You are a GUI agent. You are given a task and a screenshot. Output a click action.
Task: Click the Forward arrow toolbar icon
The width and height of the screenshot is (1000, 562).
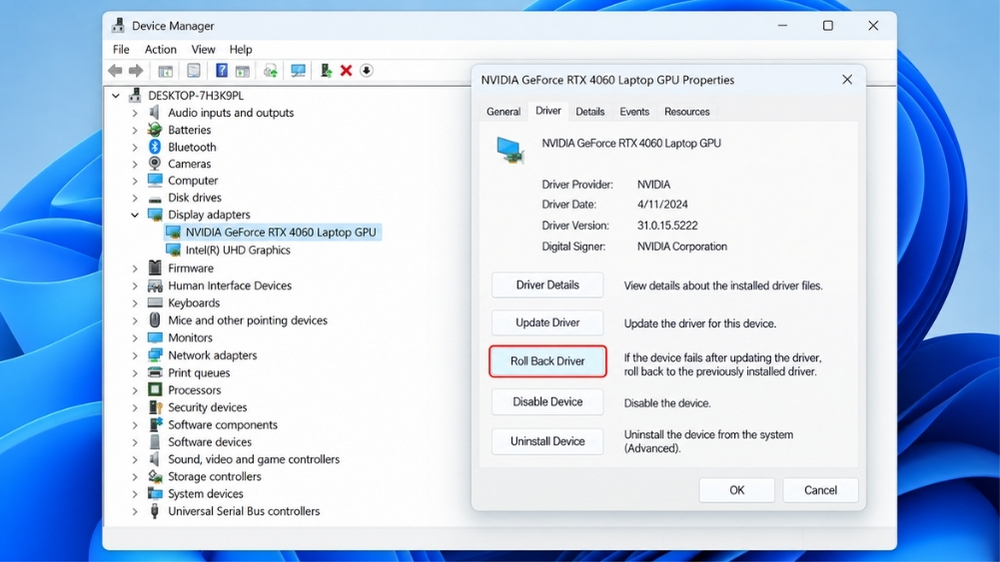[x=136, y=71]
